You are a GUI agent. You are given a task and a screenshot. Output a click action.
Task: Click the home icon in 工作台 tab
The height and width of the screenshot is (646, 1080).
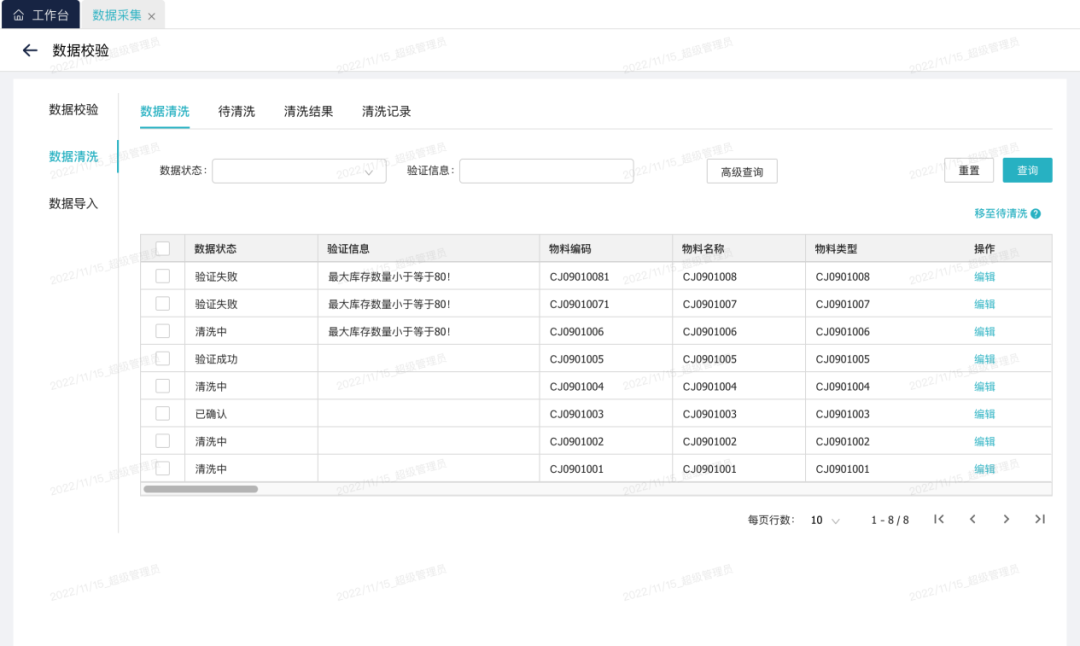pos(18,16)
